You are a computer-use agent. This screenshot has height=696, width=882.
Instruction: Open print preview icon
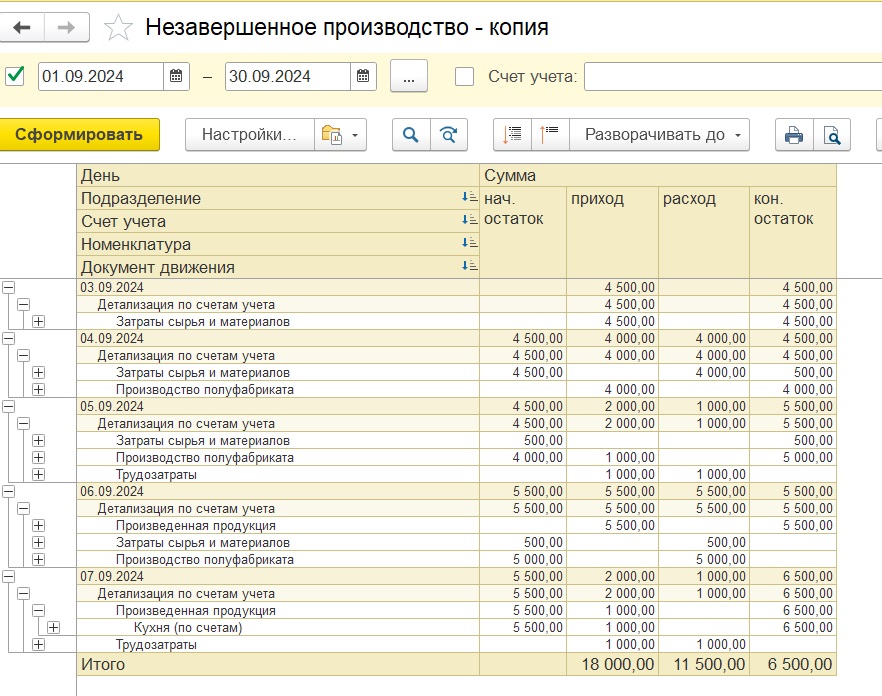coord(832,134)
